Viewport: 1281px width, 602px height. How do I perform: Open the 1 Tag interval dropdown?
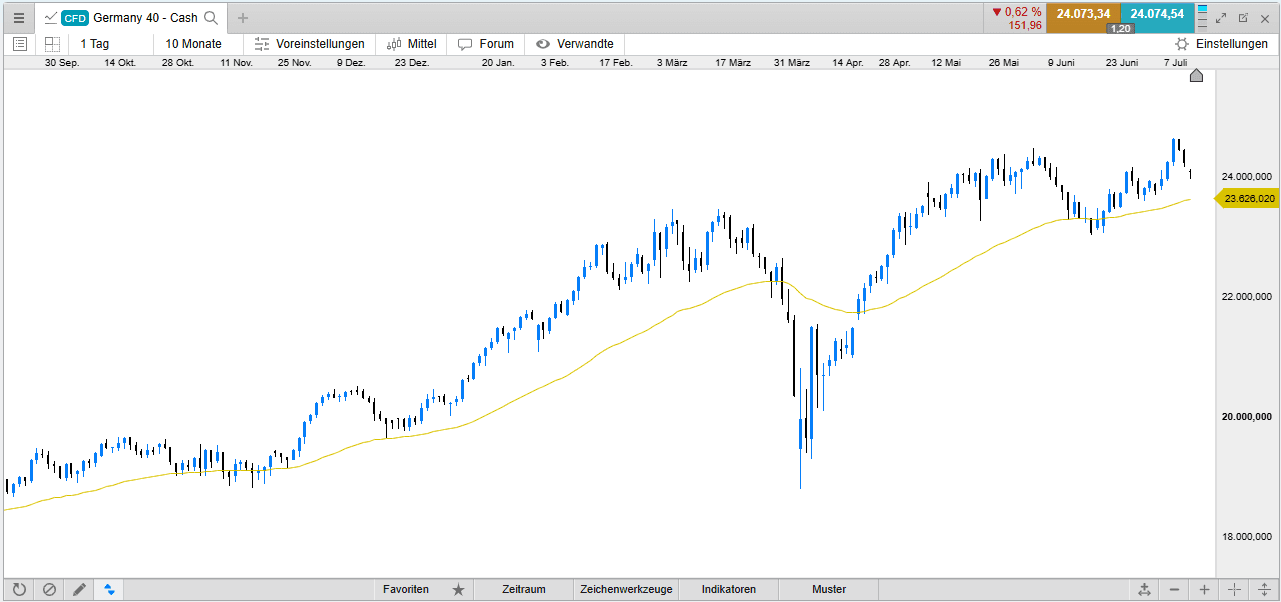click(x=95, y=44)
